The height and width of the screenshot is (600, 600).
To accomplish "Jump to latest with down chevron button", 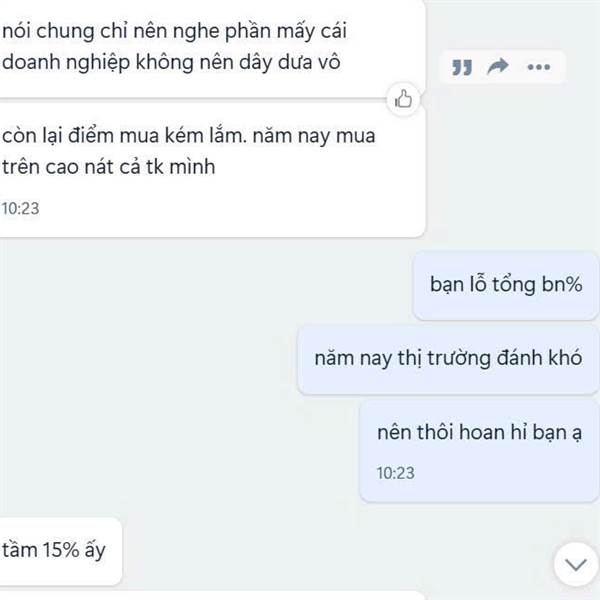I will 576,564.
